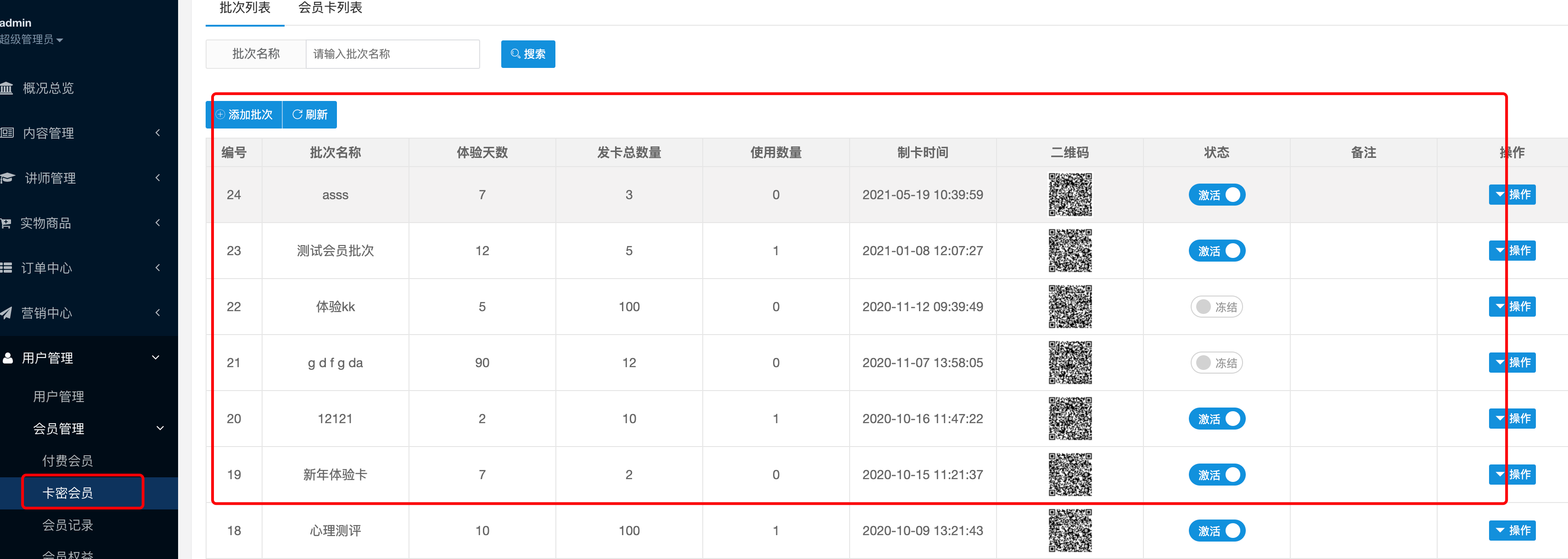Click the 用户管理 person icon

(x=7, y=358)
